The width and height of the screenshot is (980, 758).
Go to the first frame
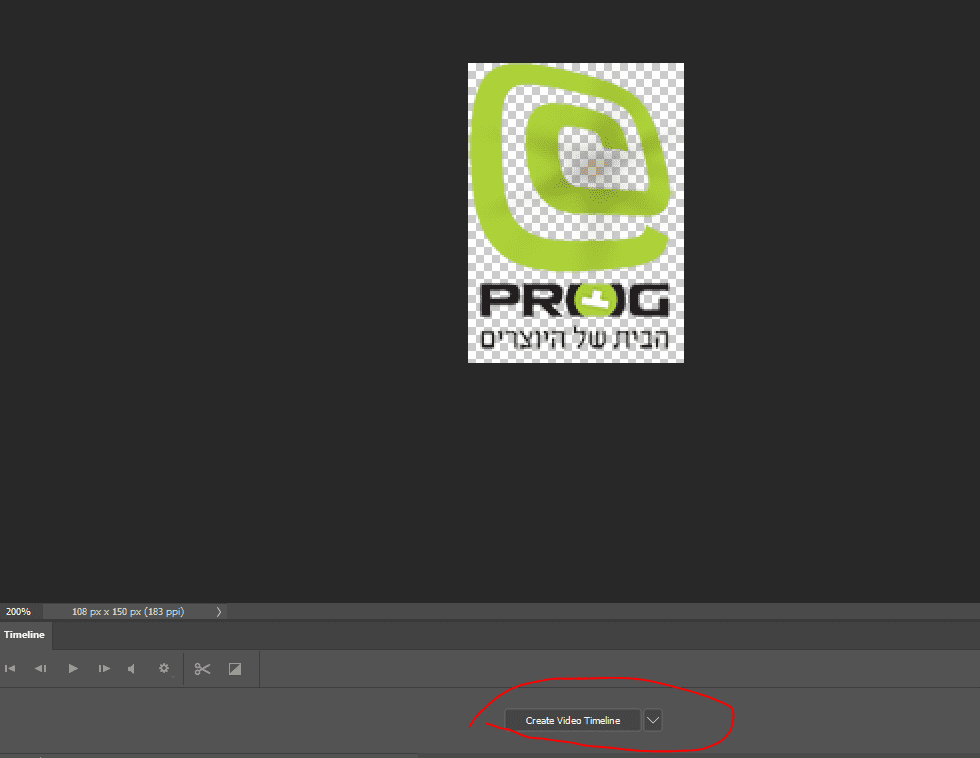tap(10, 668)
